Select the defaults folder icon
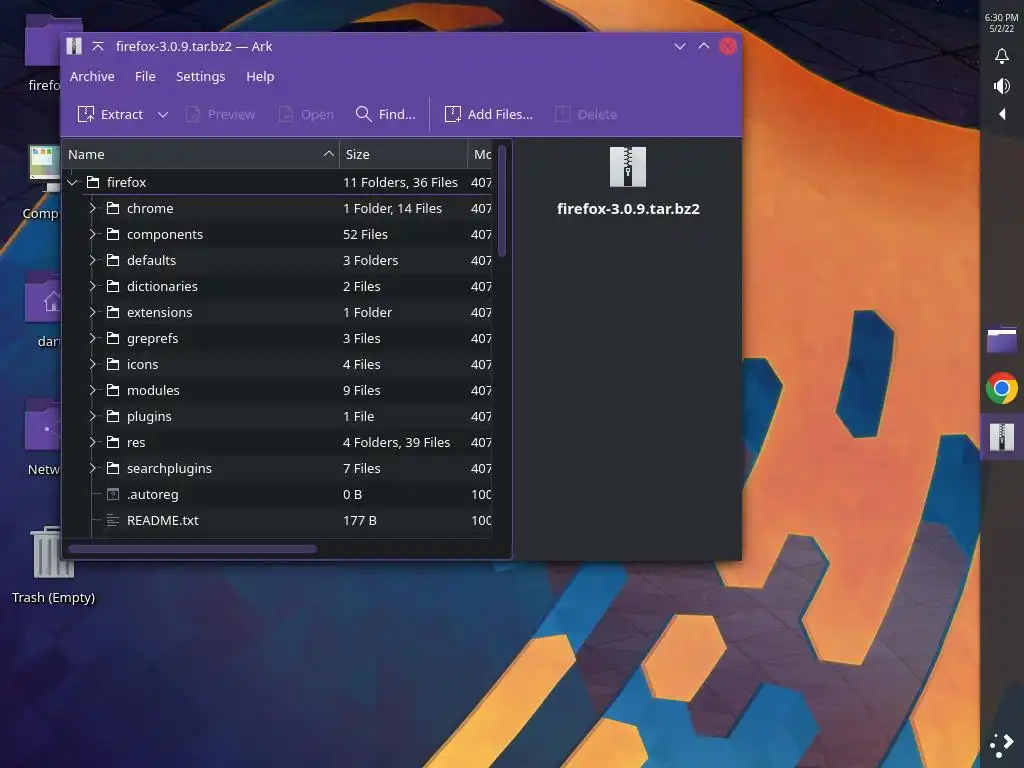The width and height of the screenshot is (1024, 768). tap(113, 260)
